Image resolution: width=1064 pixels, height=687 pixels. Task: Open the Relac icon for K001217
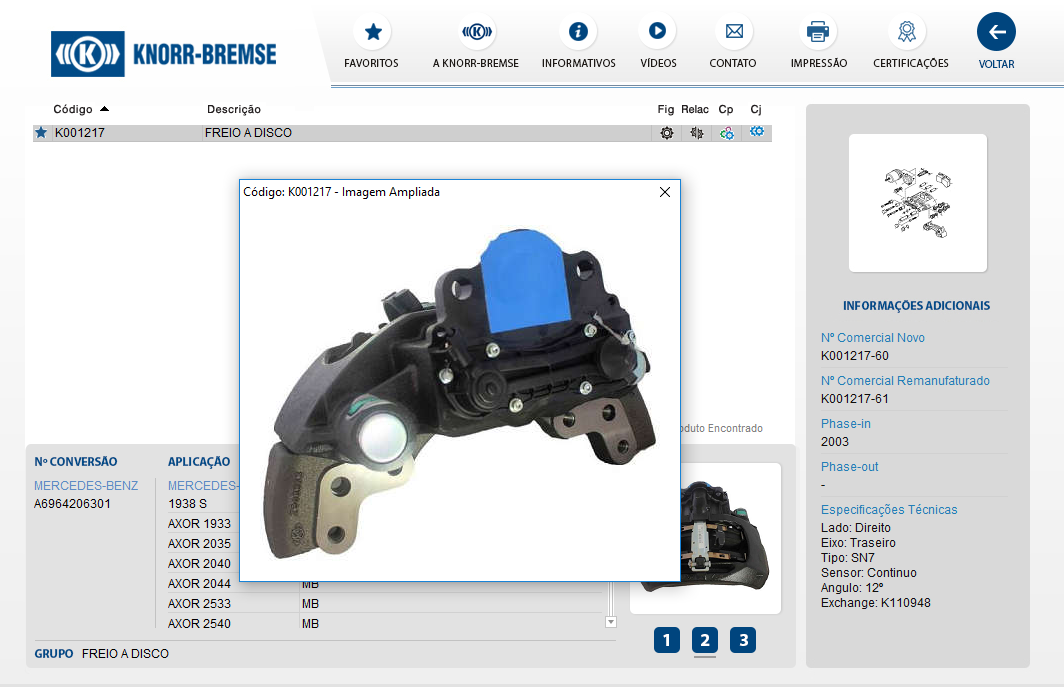pos(696,133)
